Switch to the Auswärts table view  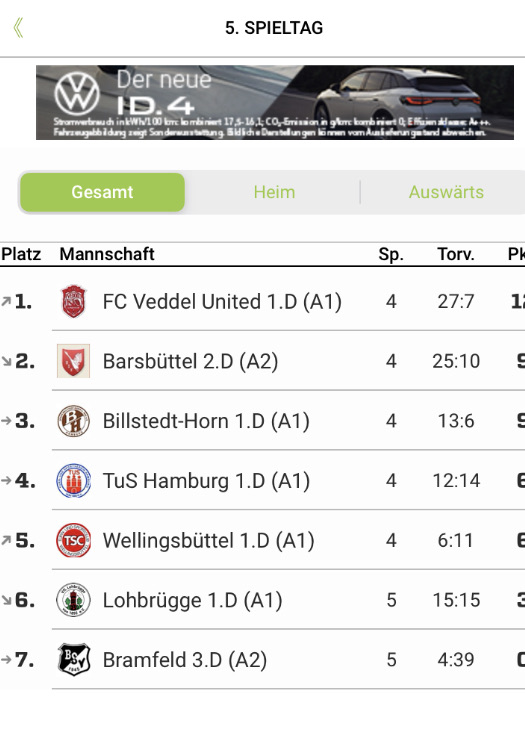[446, 192]
